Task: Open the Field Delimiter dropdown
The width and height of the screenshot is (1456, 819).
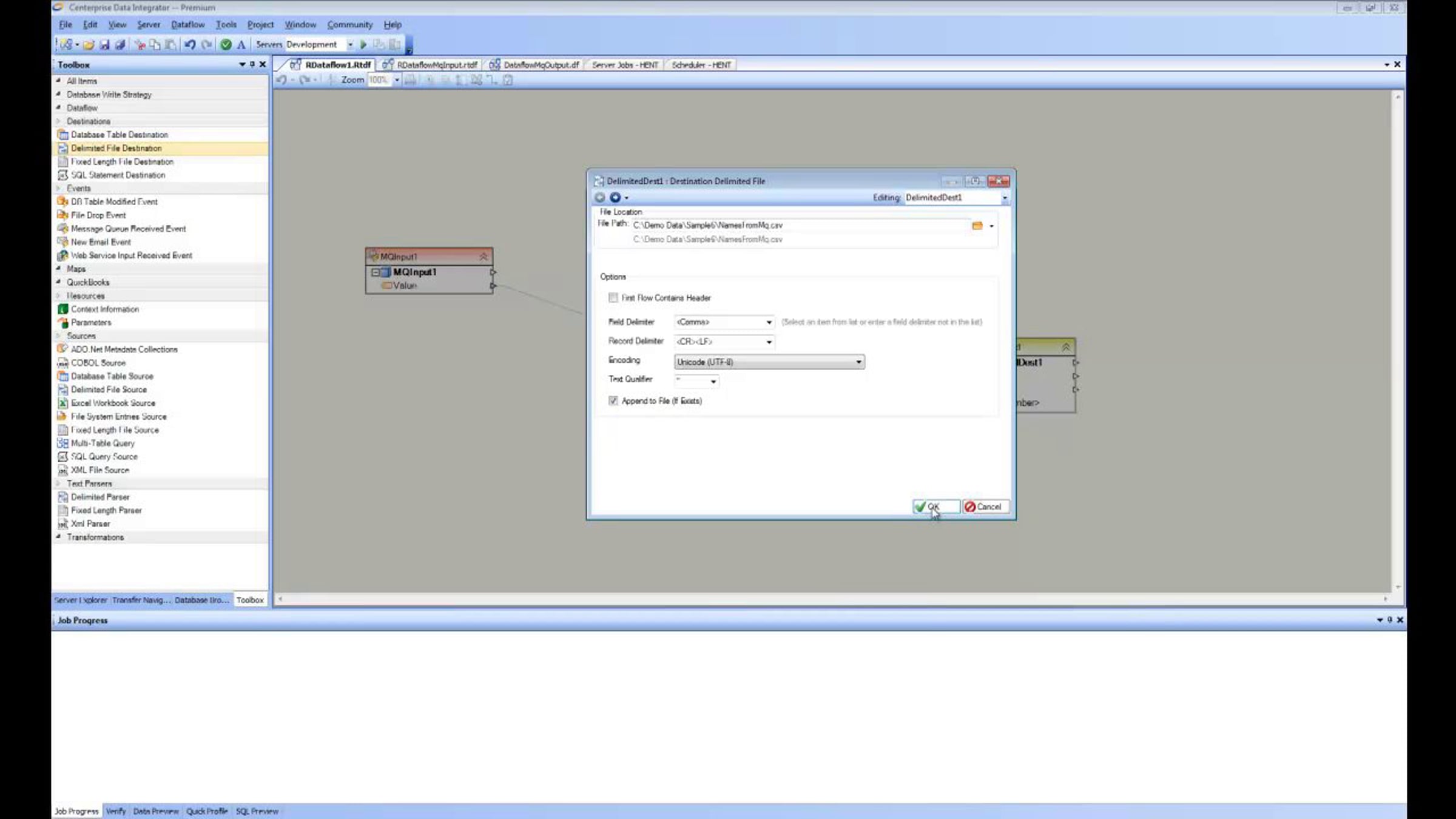Action: [x=769, y=322]
